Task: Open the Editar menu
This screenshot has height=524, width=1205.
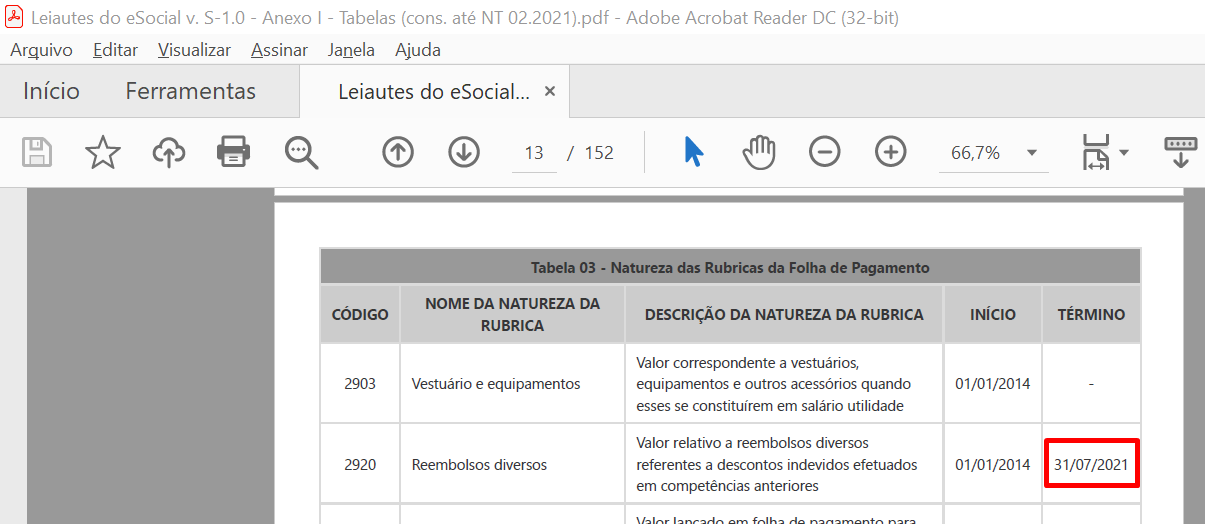Action: click(x=115, y=49)
